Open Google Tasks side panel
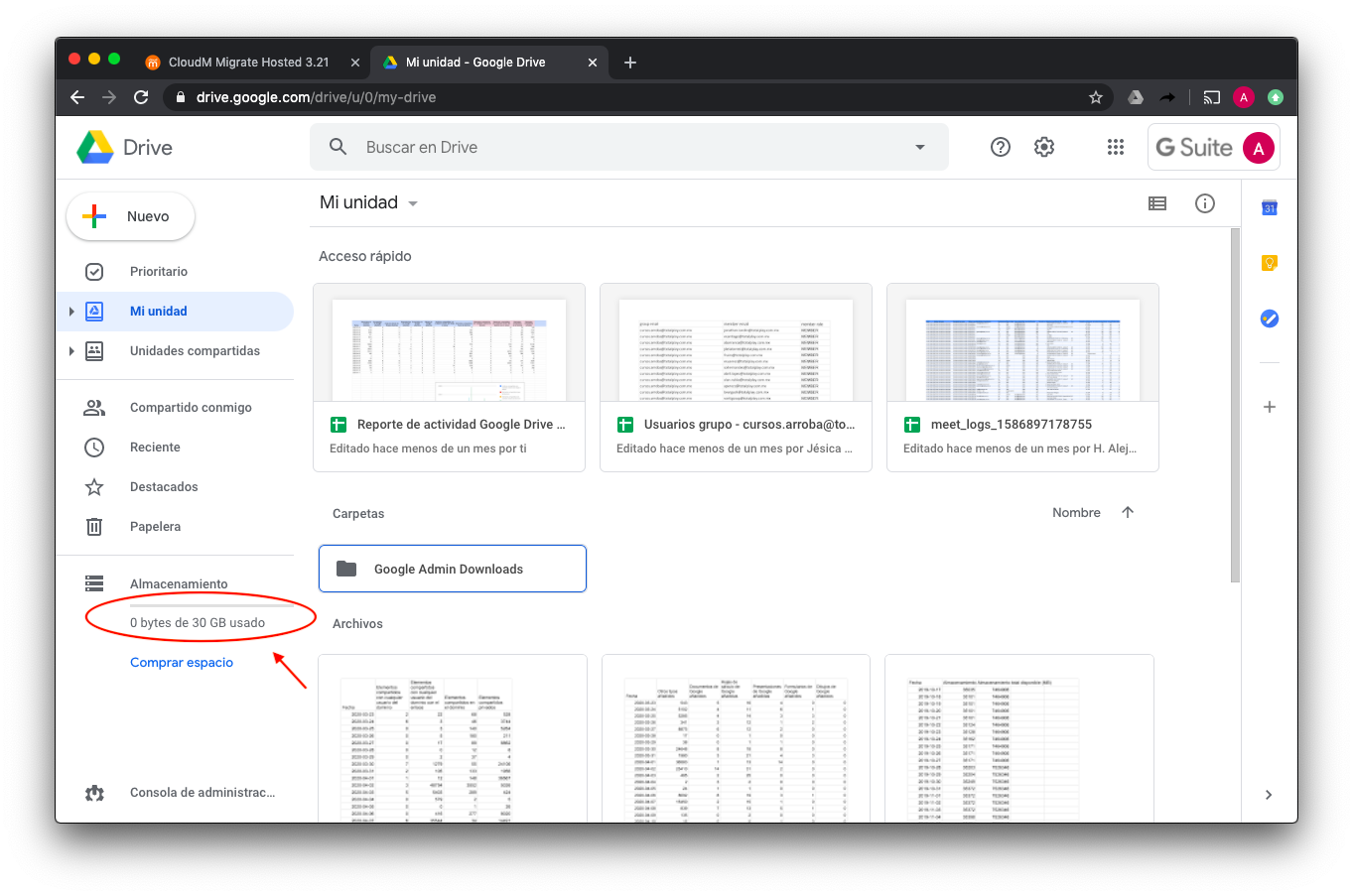The height and width of the screenshot is (896, 1353). [1270, 319]
